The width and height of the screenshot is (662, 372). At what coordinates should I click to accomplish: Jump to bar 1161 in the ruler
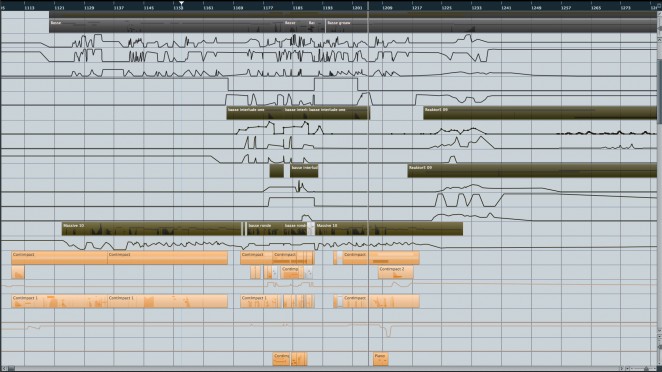click(x=208, y=8)
